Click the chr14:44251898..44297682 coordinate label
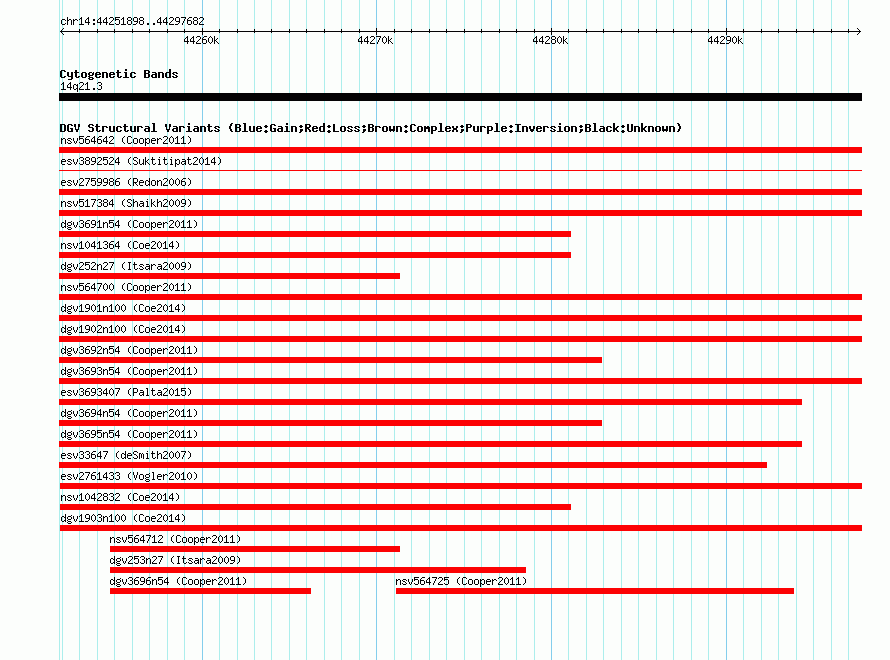890x660 pixels. (x=132, y=21)
